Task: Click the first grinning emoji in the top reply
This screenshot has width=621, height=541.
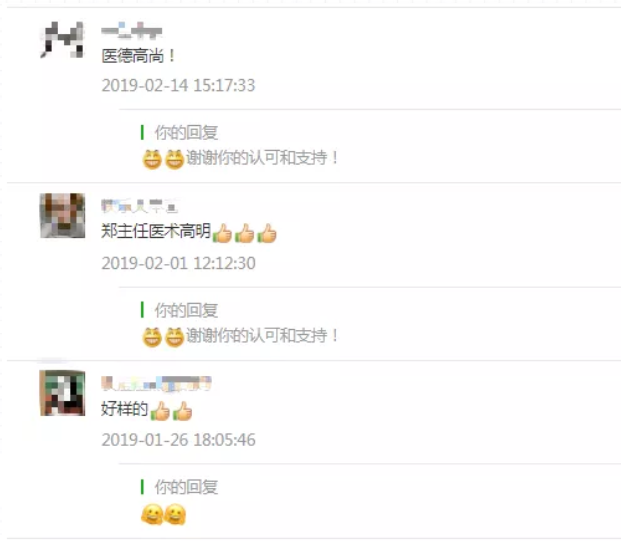Action: pos(152,159)
